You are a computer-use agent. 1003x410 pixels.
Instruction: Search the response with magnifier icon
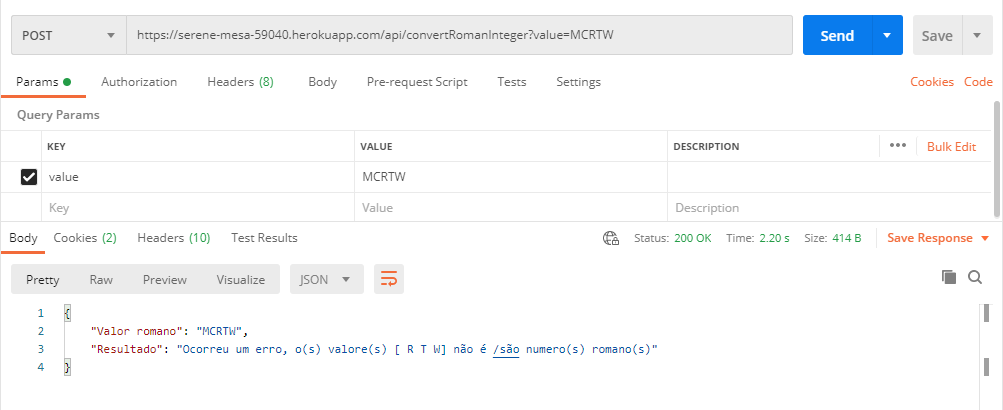975,277
